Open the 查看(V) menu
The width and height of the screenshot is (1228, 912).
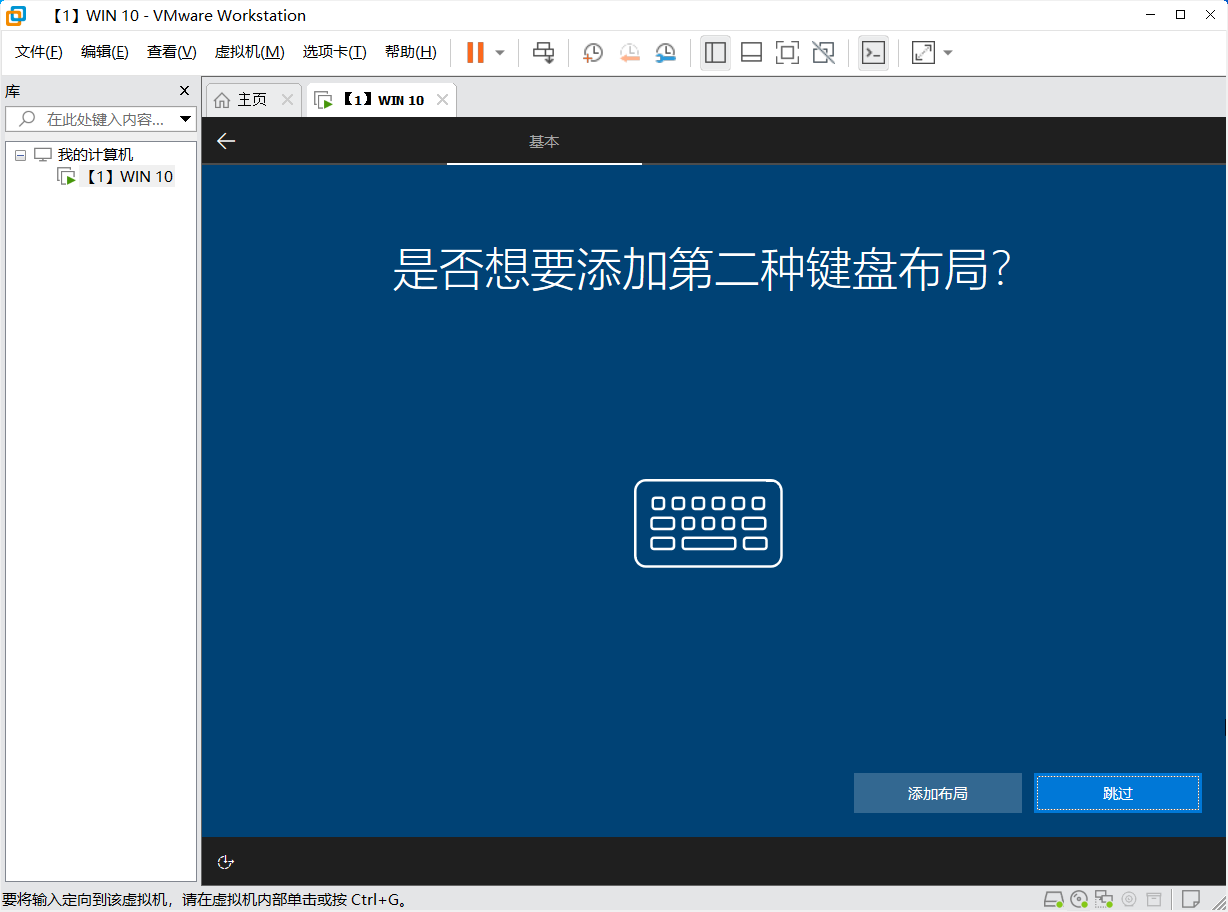(171, 52)
